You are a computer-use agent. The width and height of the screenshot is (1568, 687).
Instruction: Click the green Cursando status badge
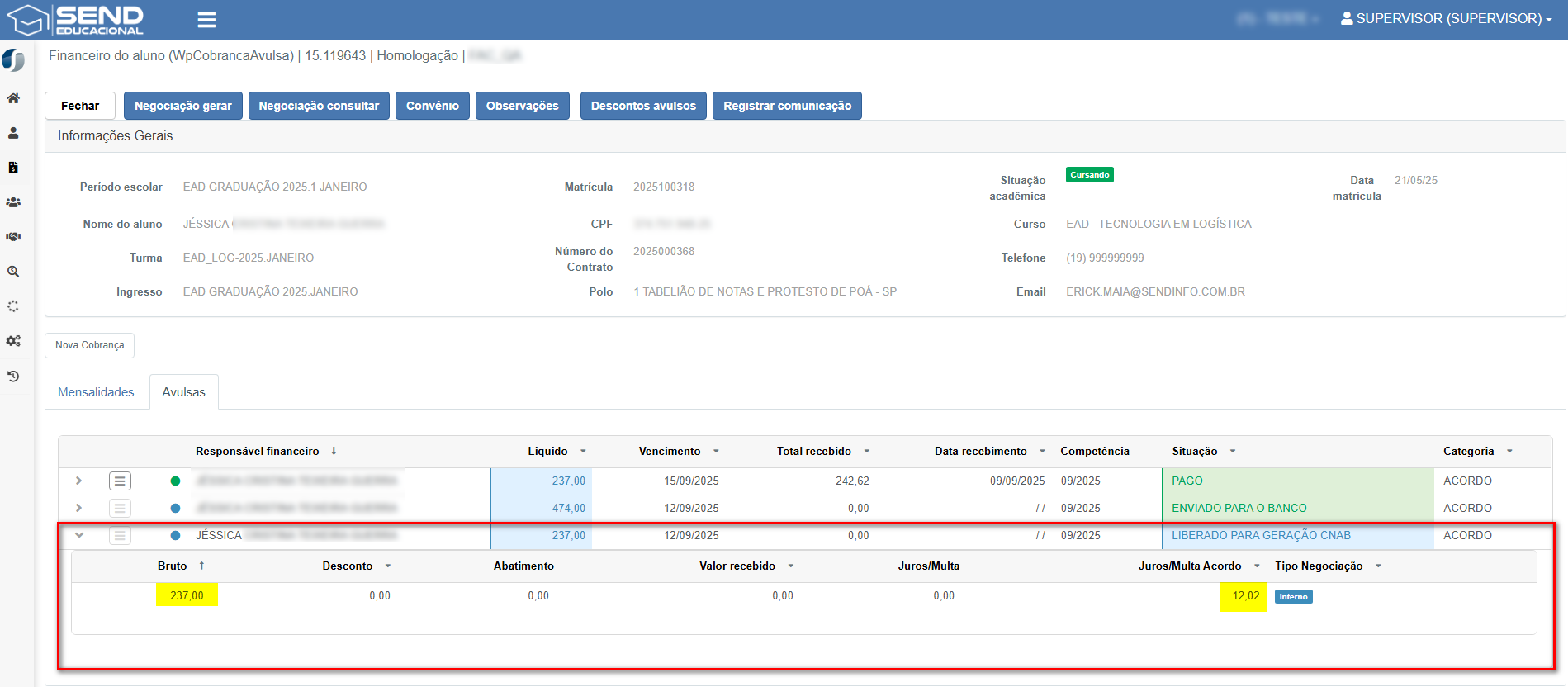click(x=1089, y=175)
